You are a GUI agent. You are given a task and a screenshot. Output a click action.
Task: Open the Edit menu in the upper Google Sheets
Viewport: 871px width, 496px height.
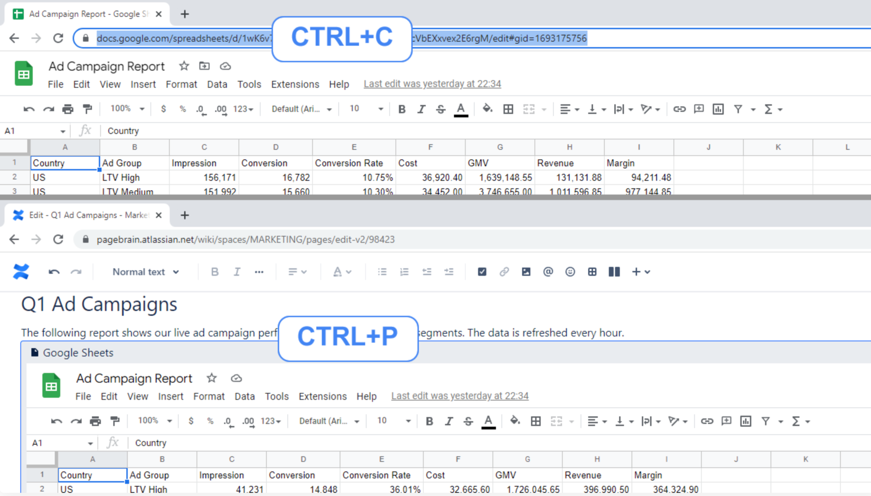(81, 84)
